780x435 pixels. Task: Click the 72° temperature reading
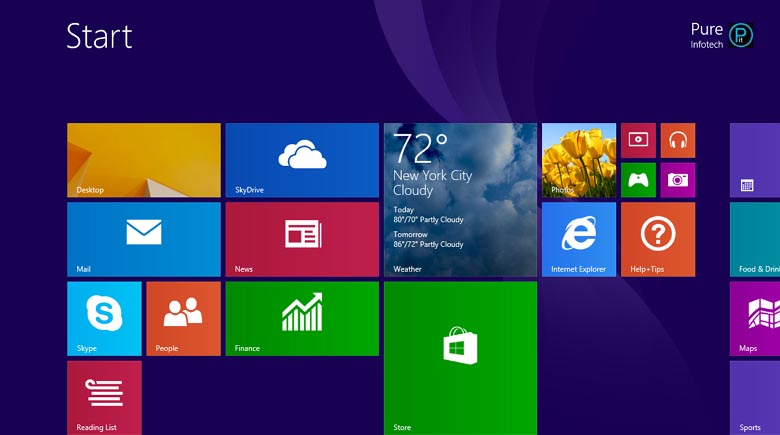coord(421,148)
